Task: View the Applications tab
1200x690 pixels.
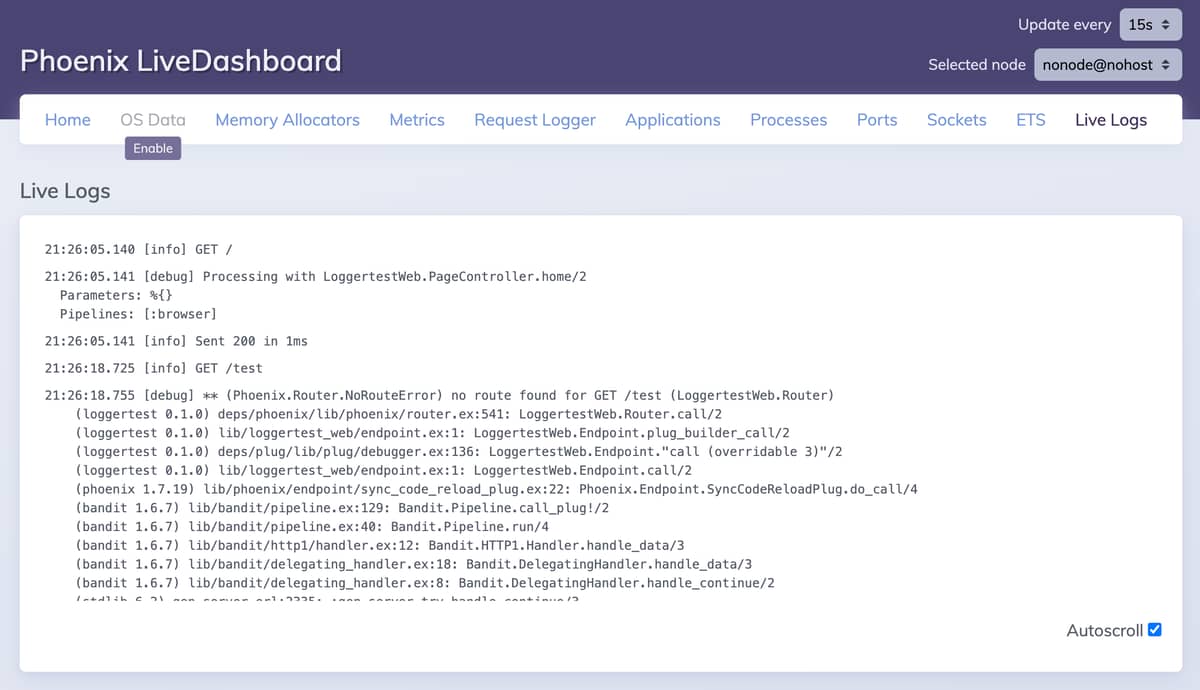Action: tap(672, 119)
